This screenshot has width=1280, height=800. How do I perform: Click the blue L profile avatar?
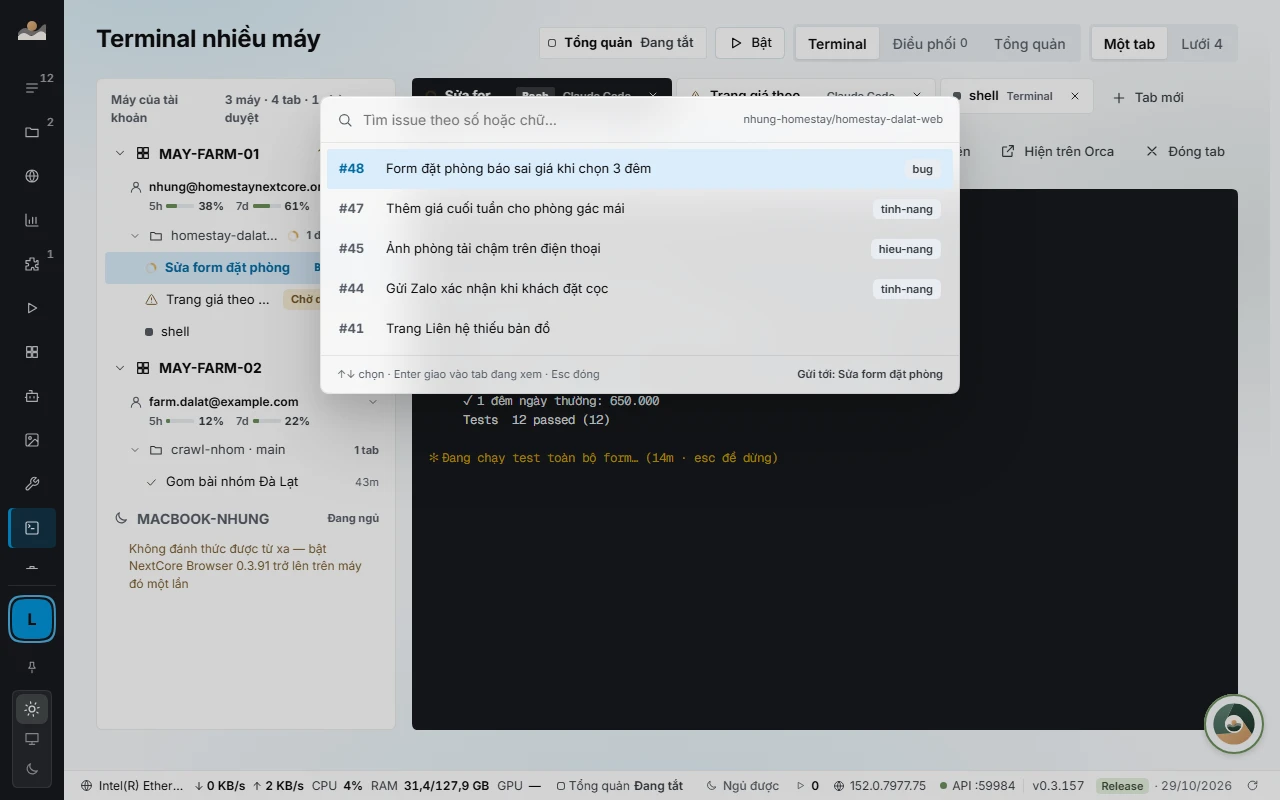coord(32,620)
